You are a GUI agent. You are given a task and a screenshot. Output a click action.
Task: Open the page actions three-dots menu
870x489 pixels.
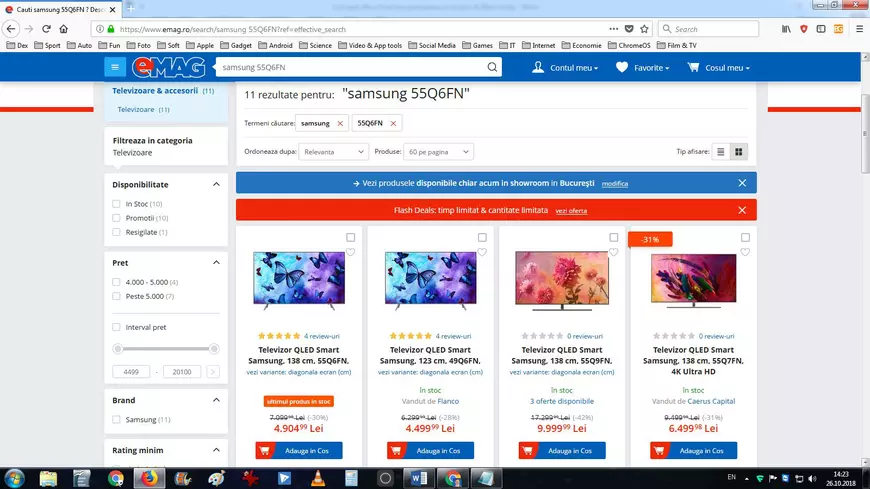614,29
